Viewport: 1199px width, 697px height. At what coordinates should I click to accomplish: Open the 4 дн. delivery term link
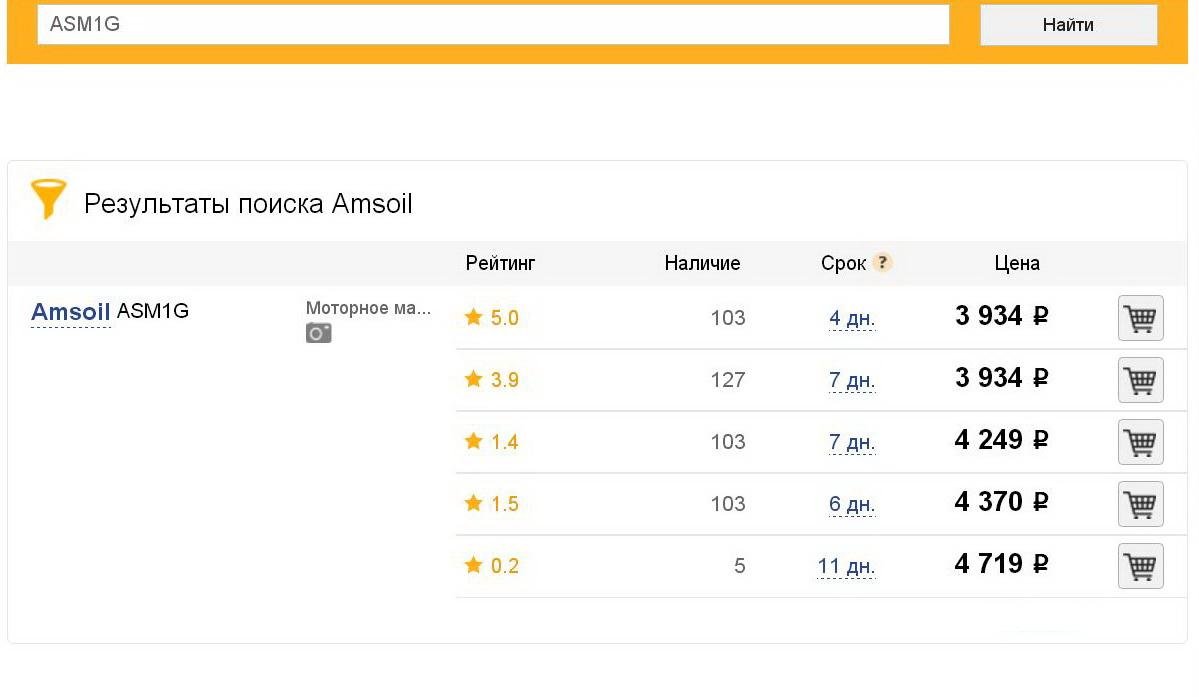[852, 318]
